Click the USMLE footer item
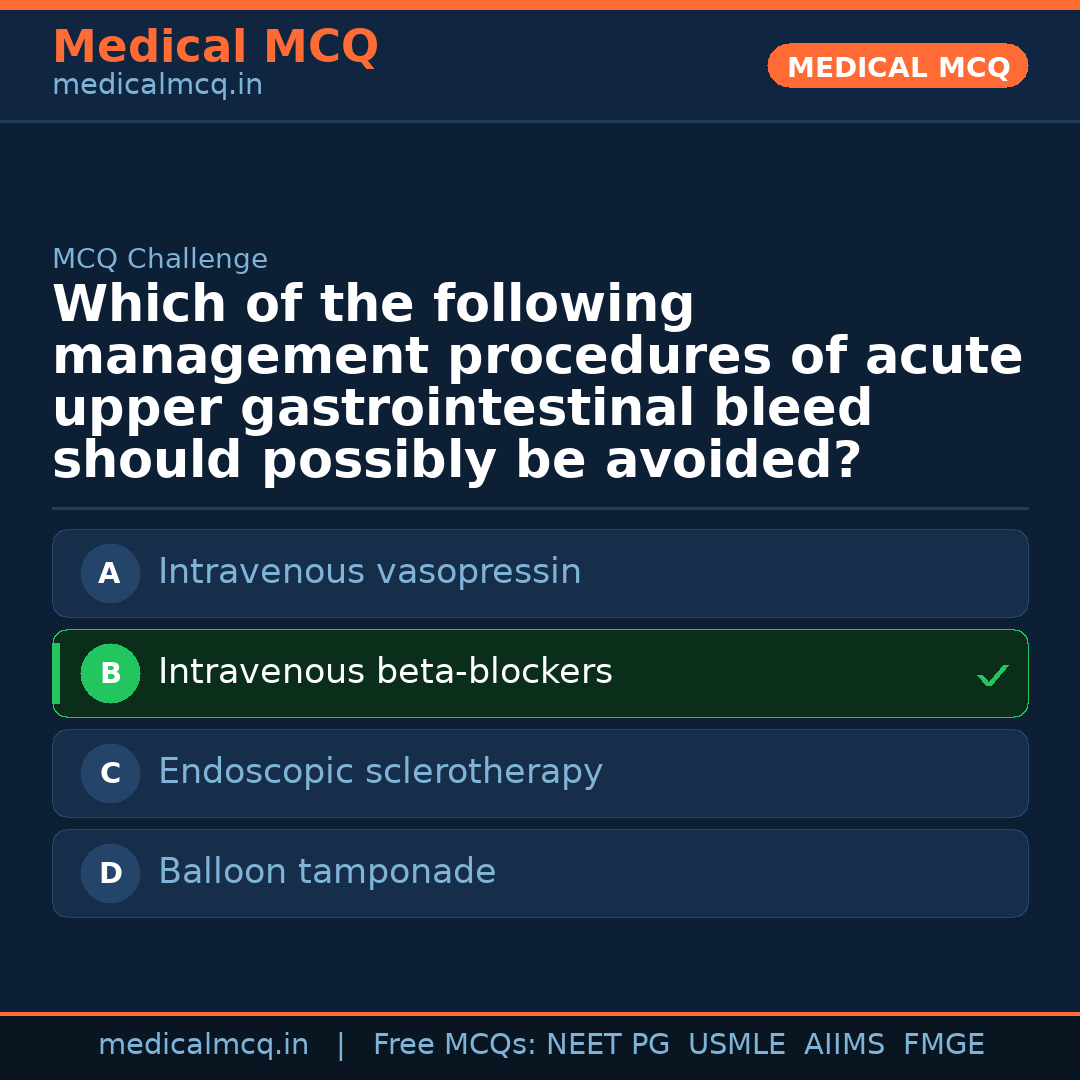The image size is (1080, 1080). click(736, 1045)
